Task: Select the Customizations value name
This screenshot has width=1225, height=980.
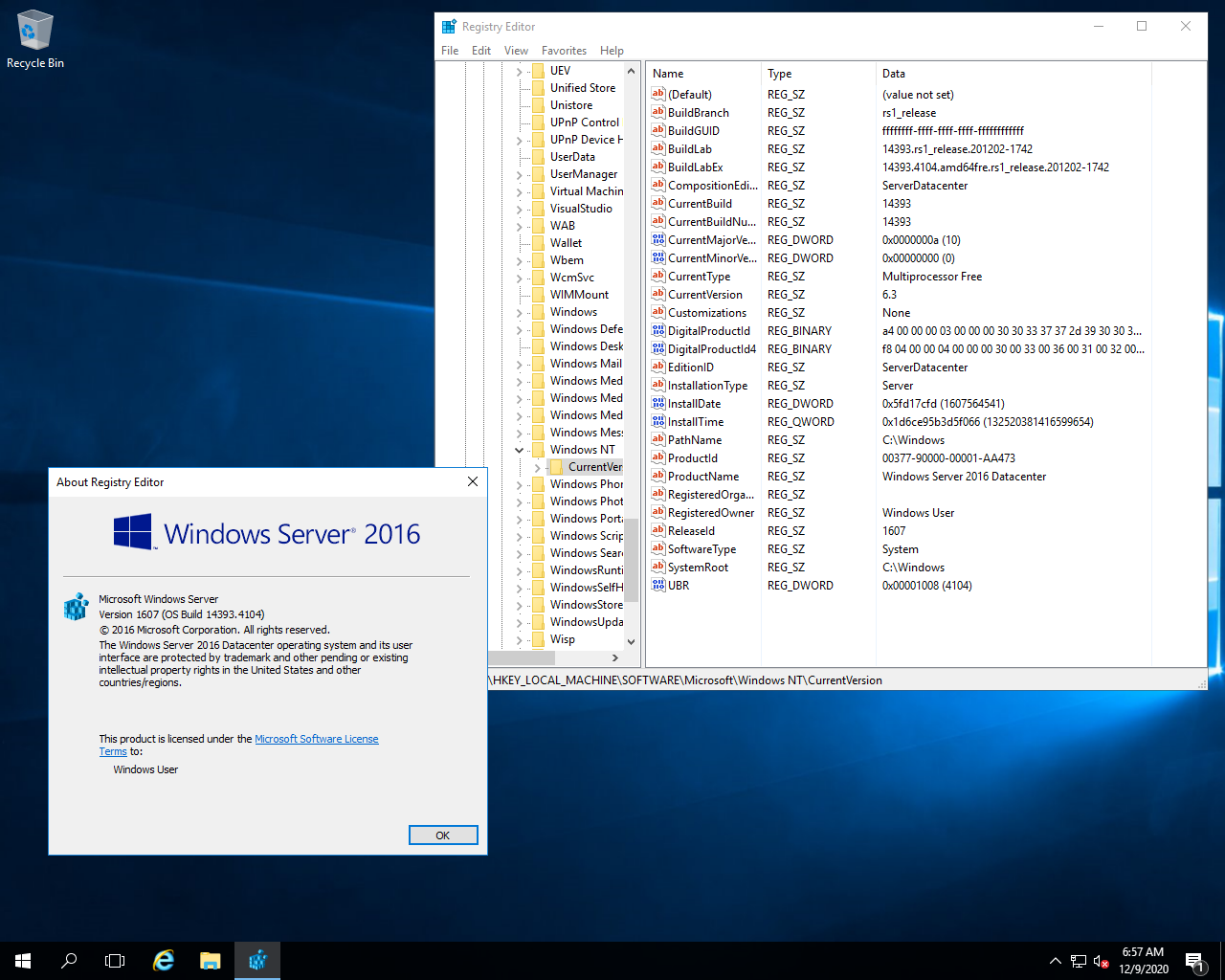Action: click(x=707, y=313)
